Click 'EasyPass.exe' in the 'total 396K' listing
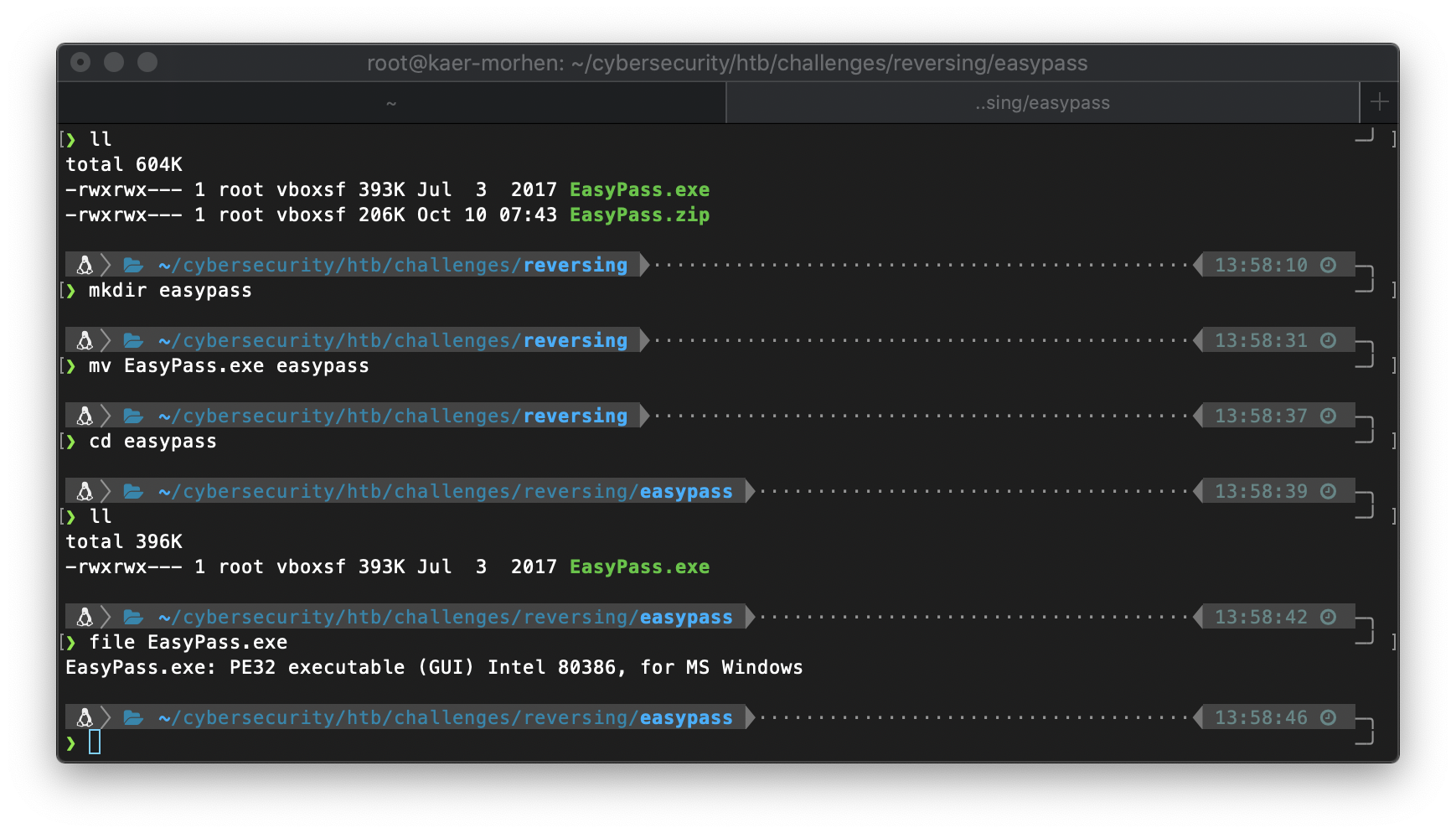Screen dimensions: 1456x833 [x=639, y=567]
